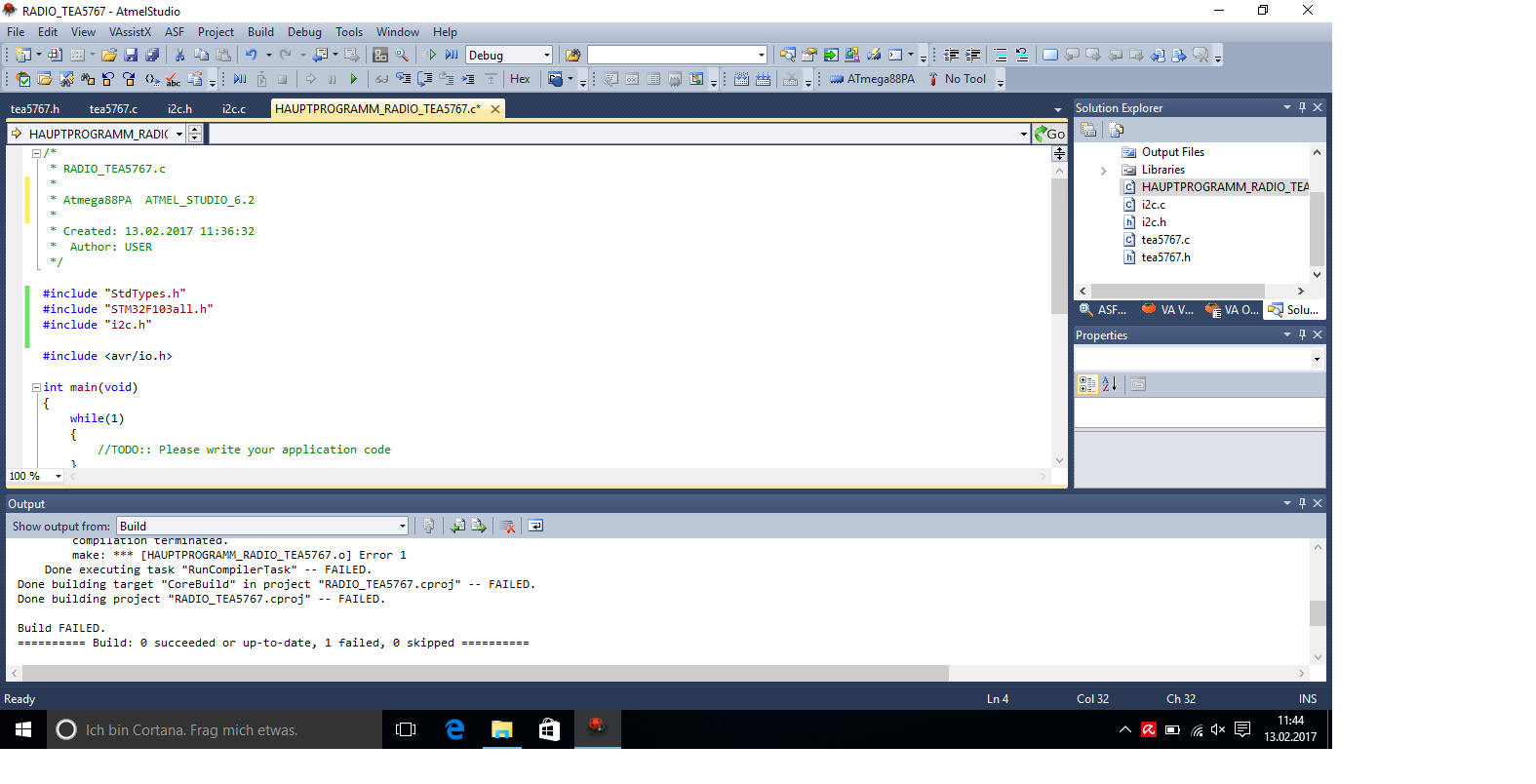Go to the previous message in Output
The width and height of the screenshot is (1536, 784).
click(457, 526)
